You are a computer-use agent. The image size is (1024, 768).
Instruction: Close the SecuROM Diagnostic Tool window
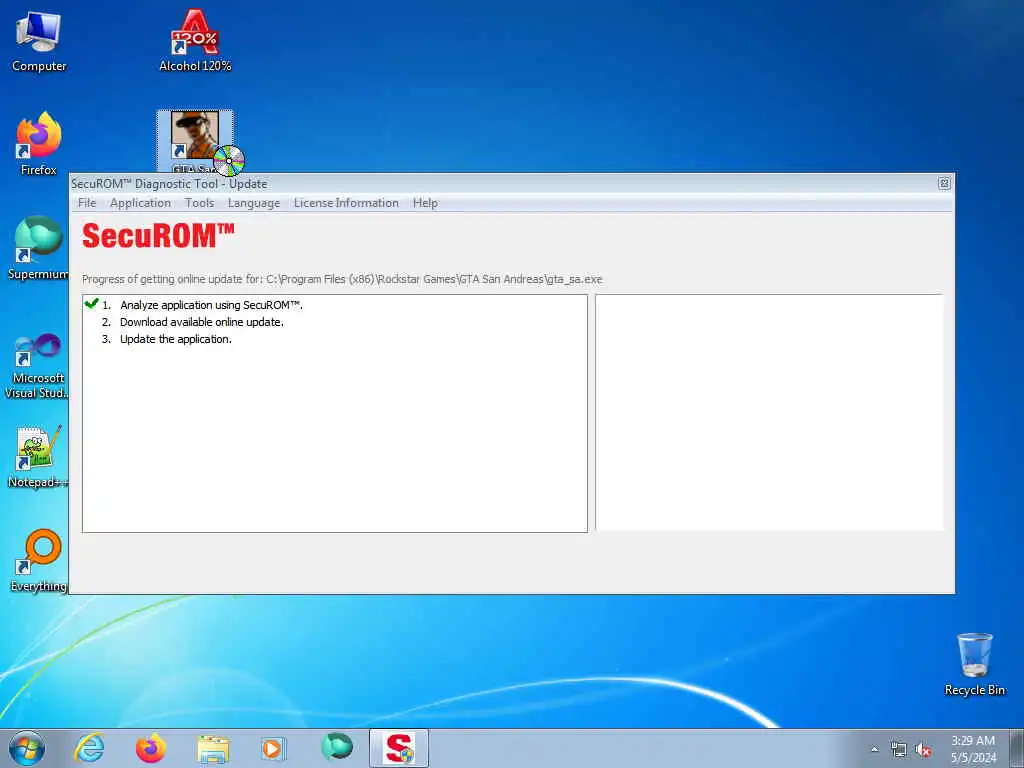944,184
